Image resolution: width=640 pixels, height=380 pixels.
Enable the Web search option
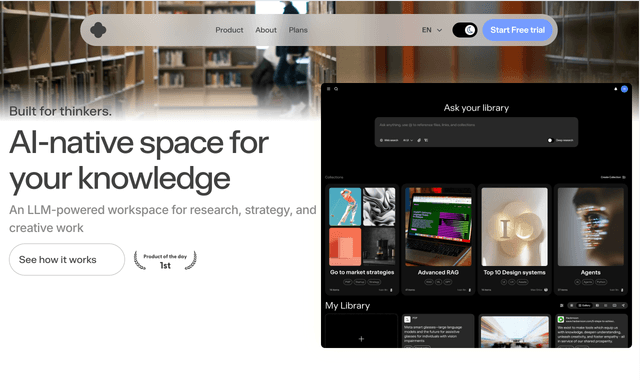[389, 140]
